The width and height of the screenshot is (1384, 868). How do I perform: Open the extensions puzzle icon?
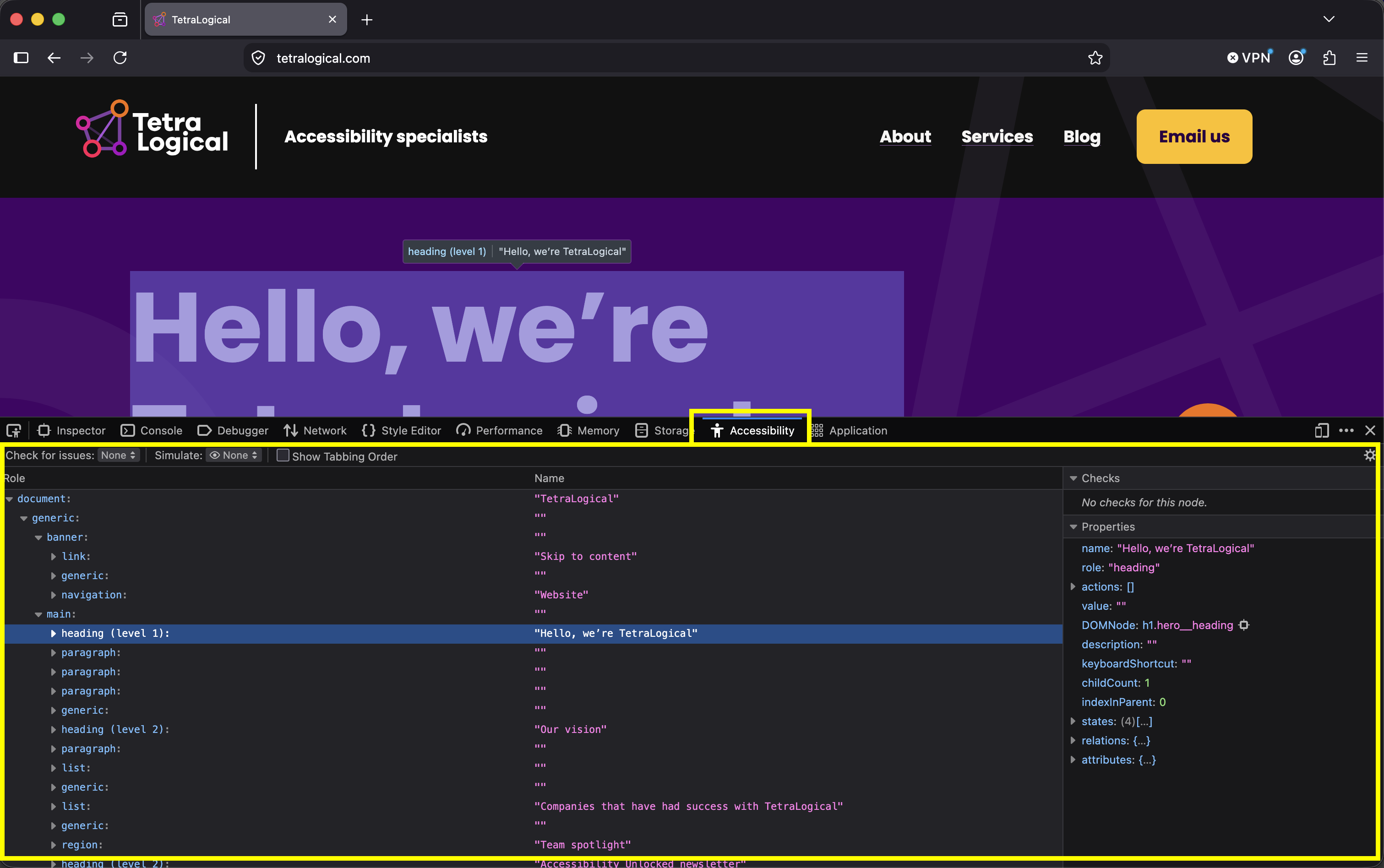1329,57
